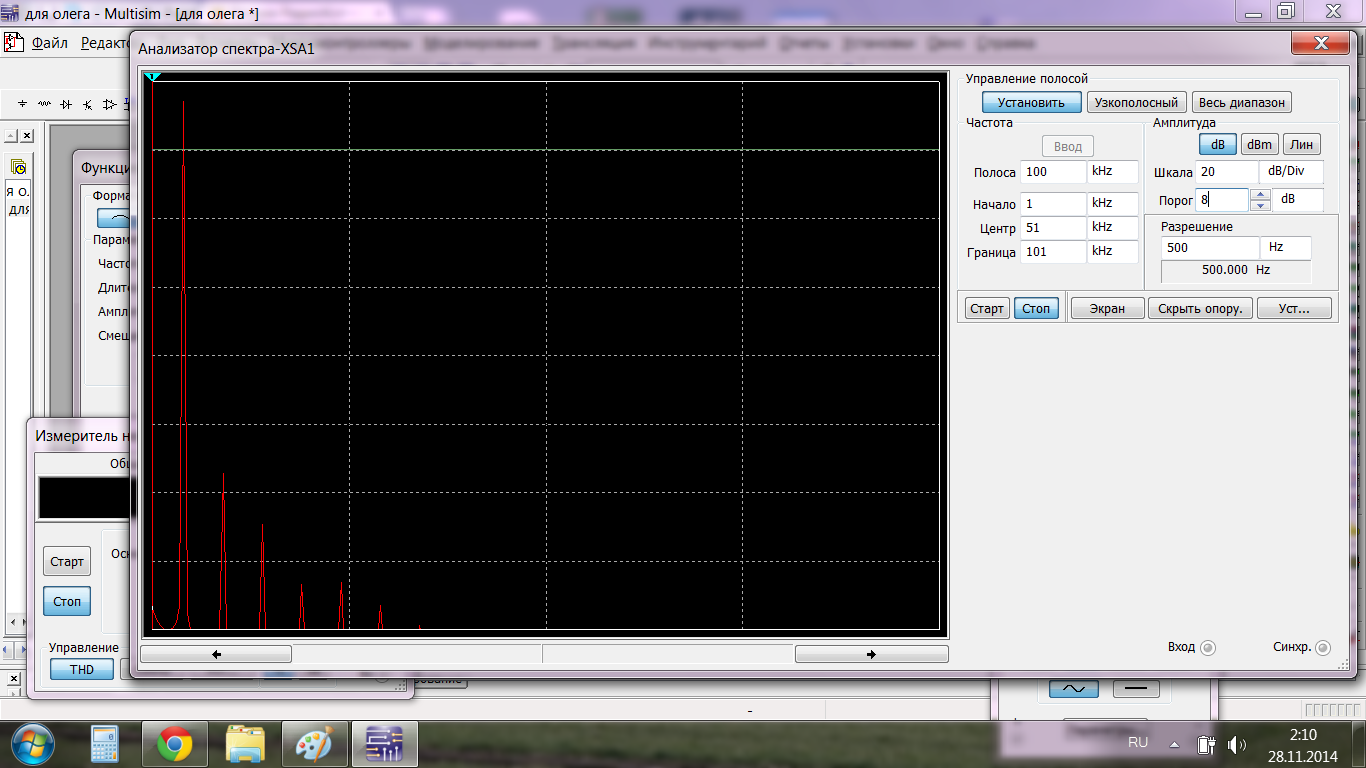Click the design toolbox up-arrow button
The image size is (1366, 768).
tap(11, 135)
